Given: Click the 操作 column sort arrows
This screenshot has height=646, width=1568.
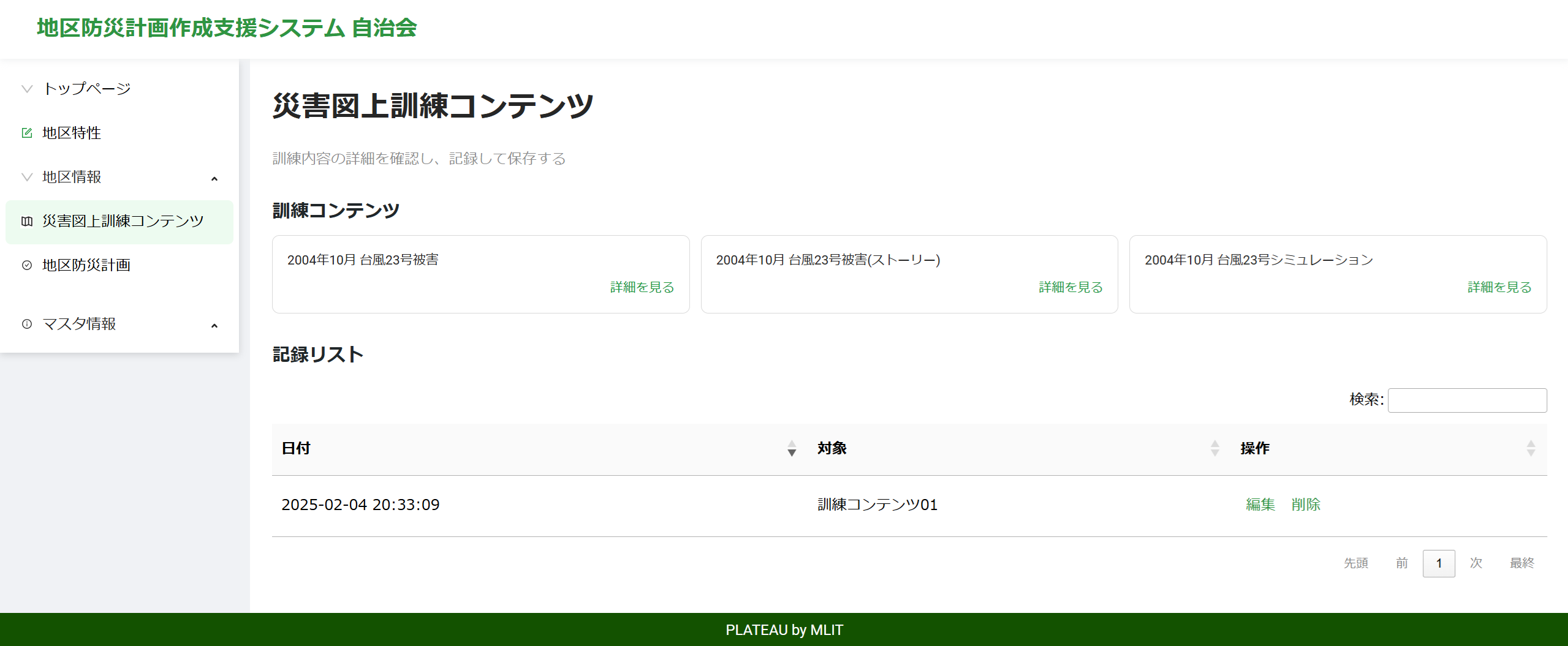Looking at the screenshot, I should (1531, 448).
